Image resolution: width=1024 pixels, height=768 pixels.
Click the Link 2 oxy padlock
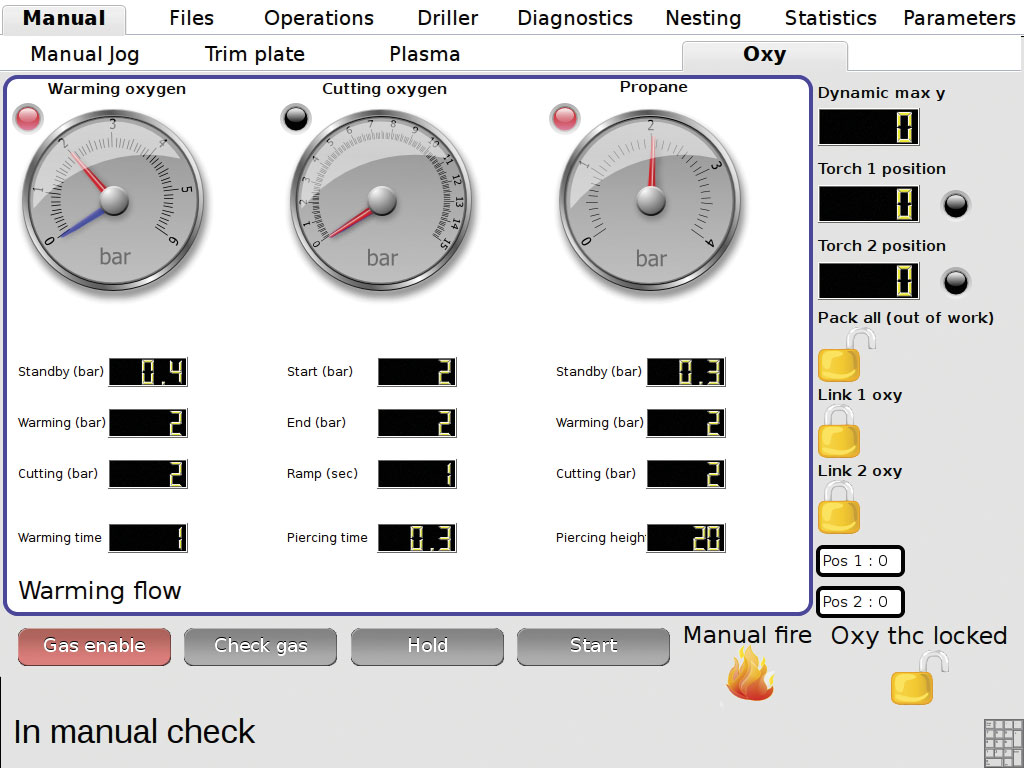[x=838, y=510]
